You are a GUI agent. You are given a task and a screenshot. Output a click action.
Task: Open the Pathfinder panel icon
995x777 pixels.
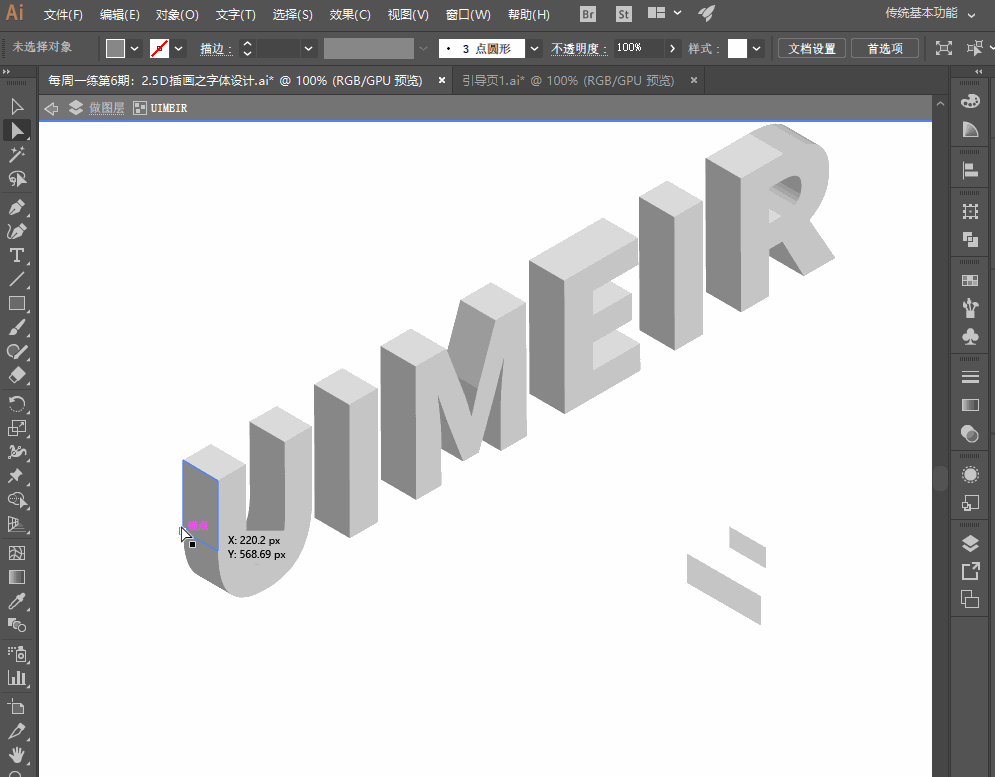[970, 239]
